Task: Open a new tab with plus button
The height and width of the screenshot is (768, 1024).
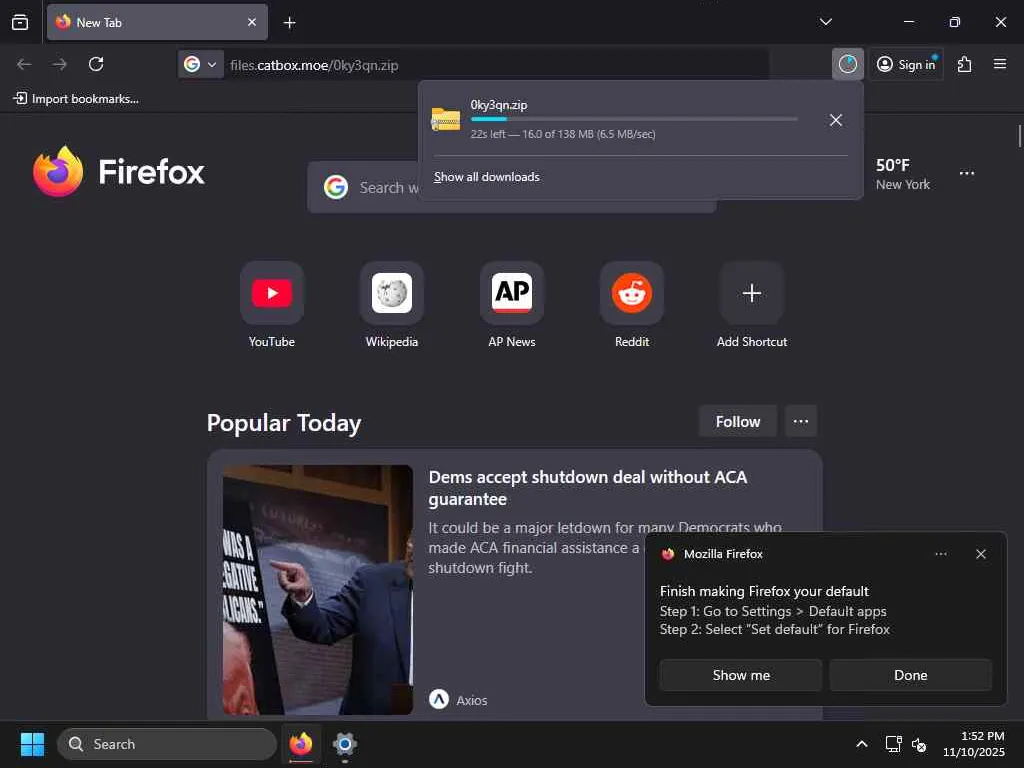Action: pyautogui.click(x=289, y=23)
